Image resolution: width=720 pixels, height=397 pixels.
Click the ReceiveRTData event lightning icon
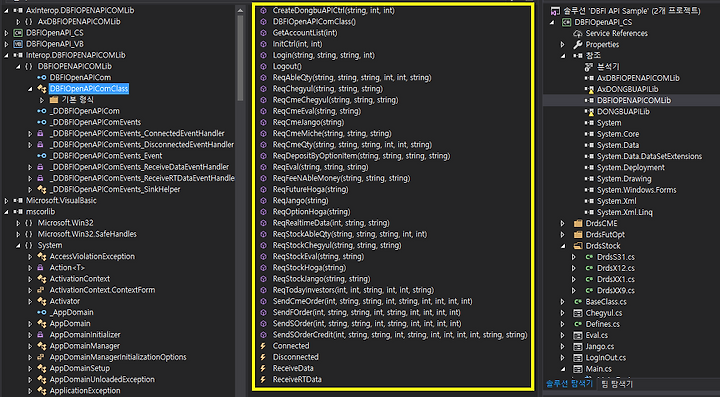263,380
